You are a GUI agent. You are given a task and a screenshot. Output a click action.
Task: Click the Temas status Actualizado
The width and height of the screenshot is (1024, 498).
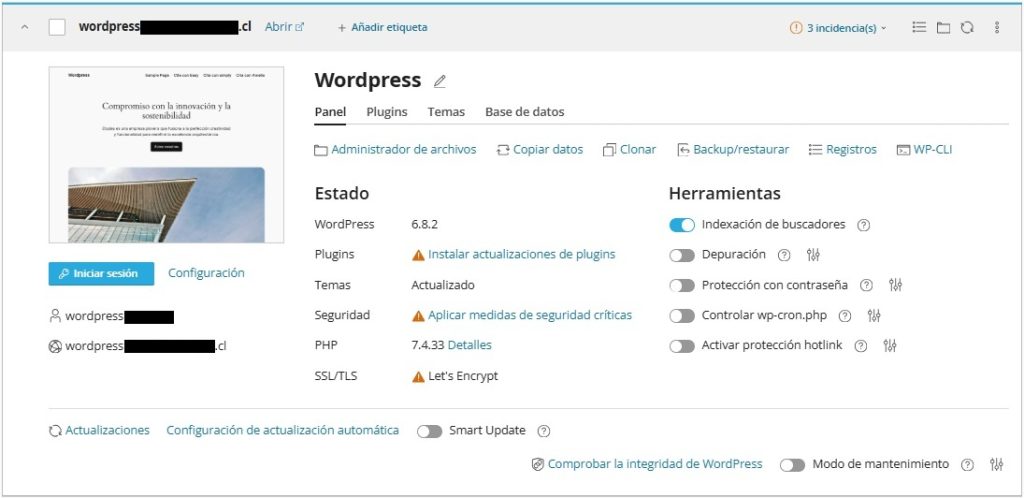(x=443, y=285)
